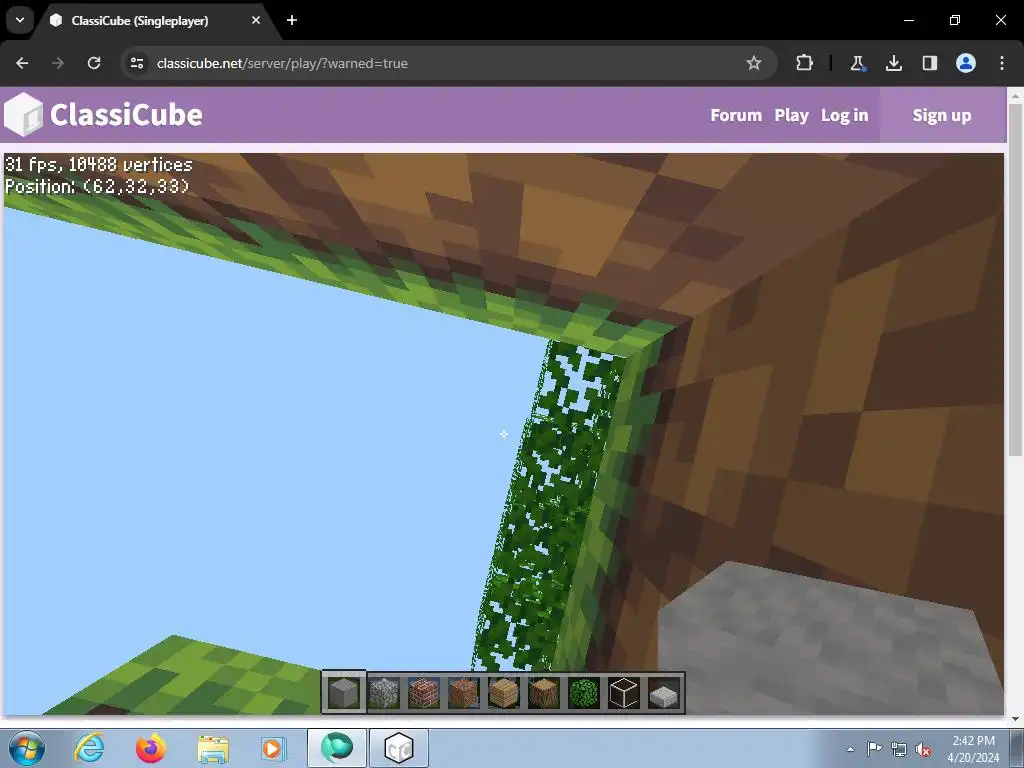Open the Downloads tray icon

point(893,63)
